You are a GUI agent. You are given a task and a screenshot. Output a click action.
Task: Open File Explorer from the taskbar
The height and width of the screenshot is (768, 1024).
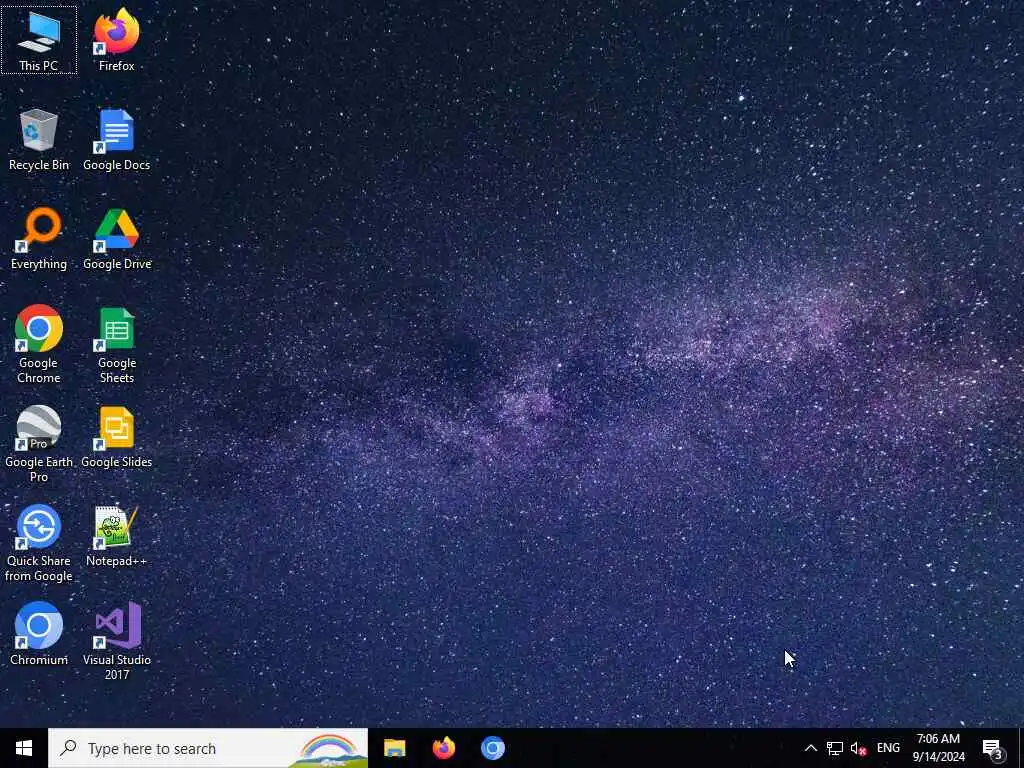[x=394, y=748]
